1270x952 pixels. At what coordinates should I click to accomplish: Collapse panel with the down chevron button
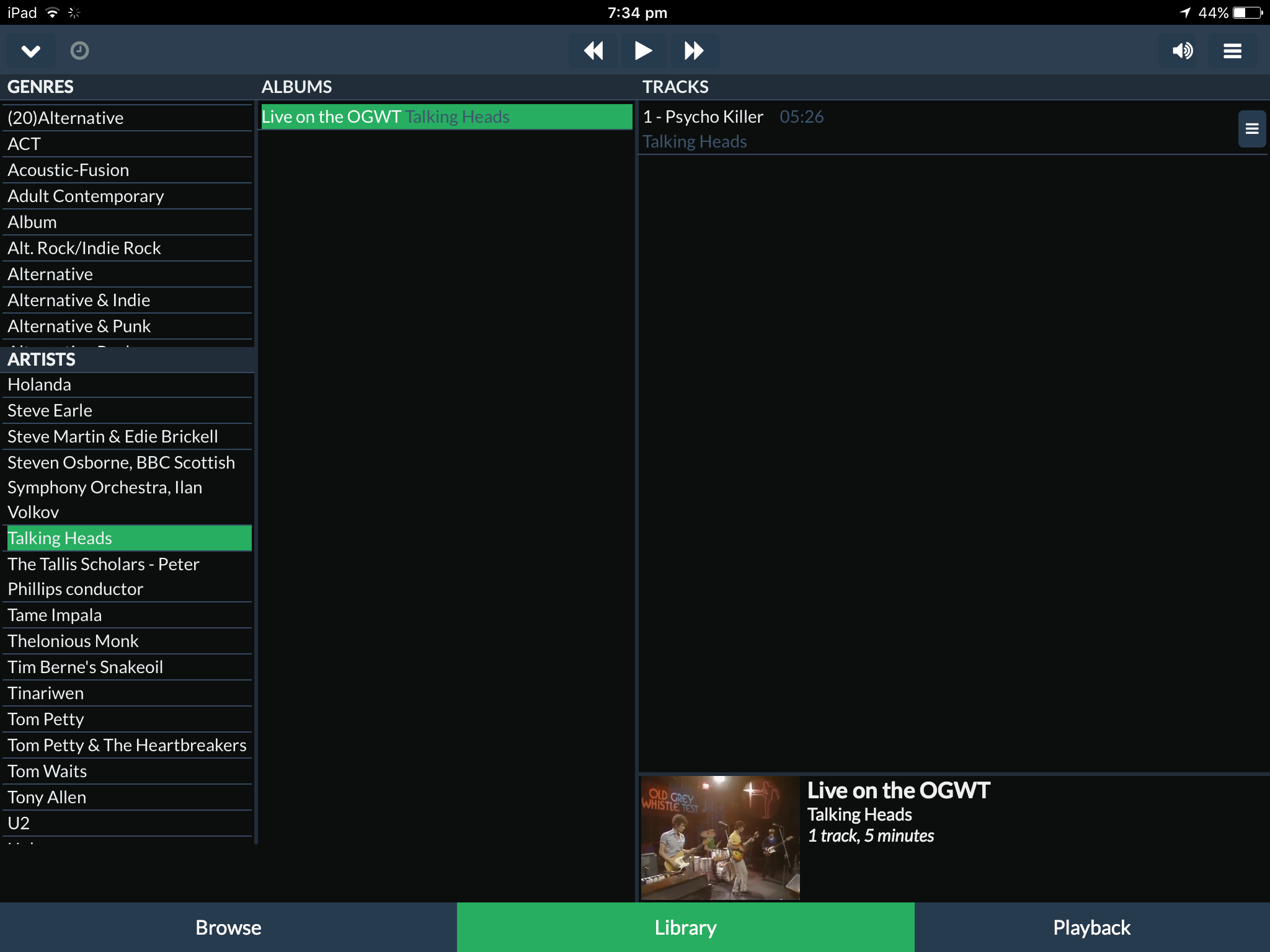31,51
